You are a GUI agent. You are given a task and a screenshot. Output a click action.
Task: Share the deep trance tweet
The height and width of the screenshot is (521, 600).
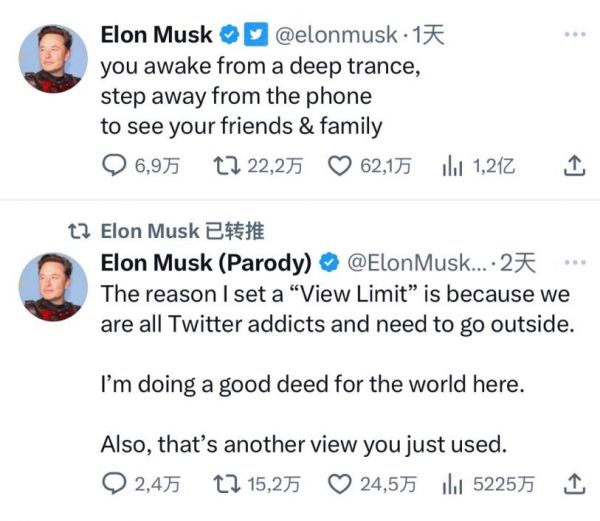574,165
